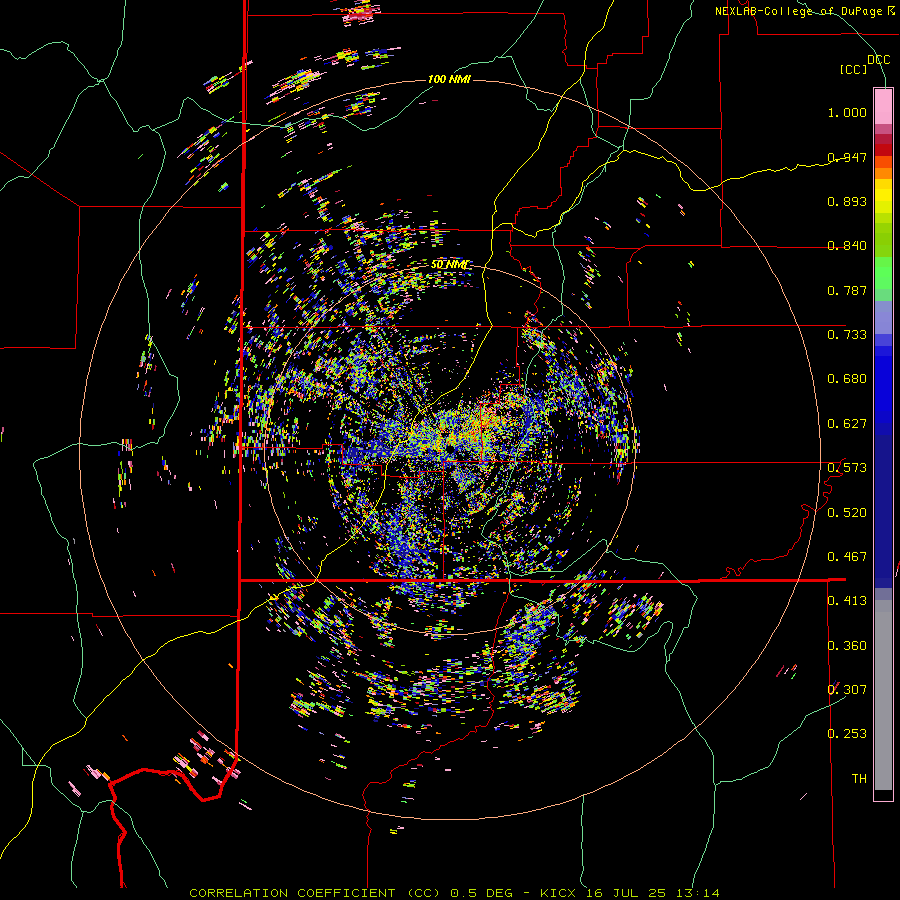The height and width of the screenshot is (900, 900).
Task: Click the 50 NMI range ring label
Action: (x=449, y=265)
